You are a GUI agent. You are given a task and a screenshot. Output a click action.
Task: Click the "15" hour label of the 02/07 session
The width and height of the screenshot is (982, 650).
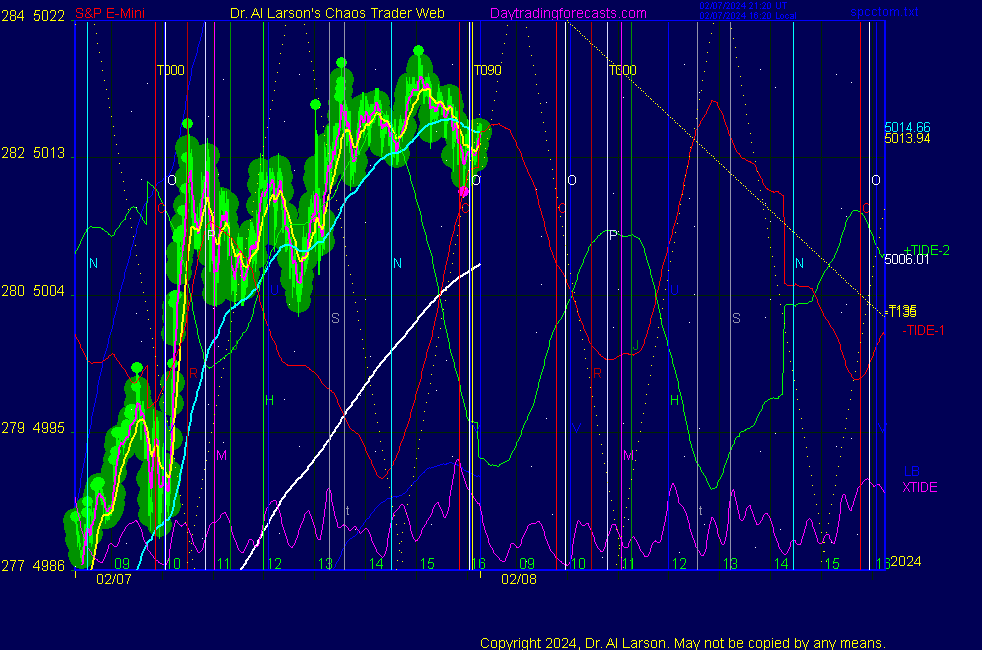tap(426, 564)
